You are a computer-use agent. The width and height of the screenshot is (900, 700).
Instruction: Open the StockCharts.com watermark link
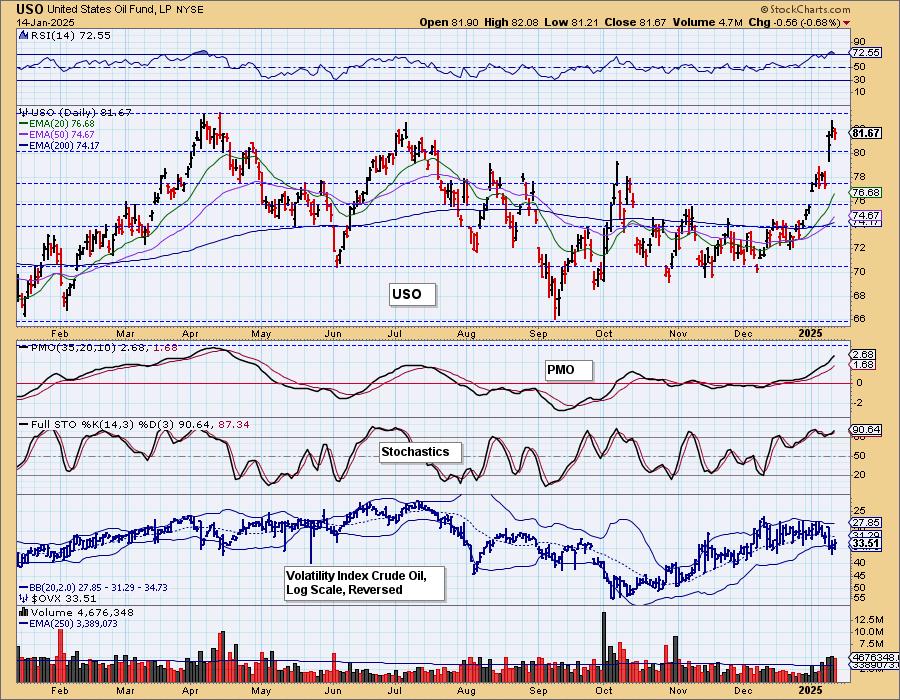click(x=805, y=9)
